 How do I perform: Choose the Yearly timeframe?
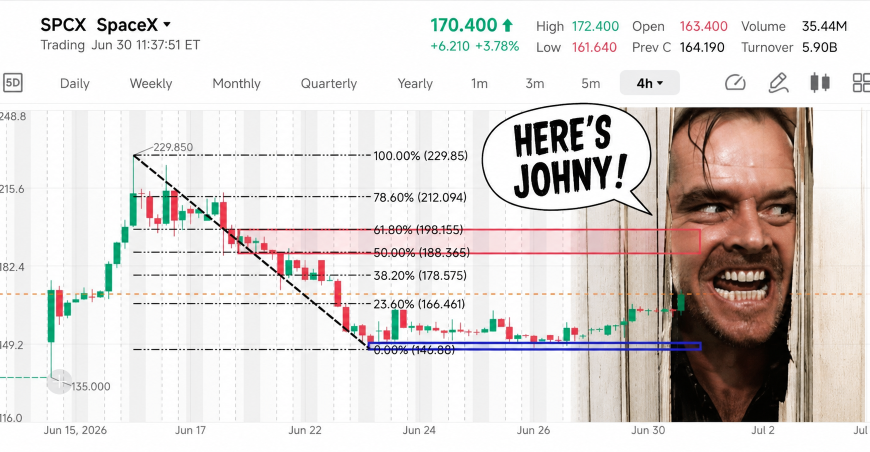tap(415, 83)
